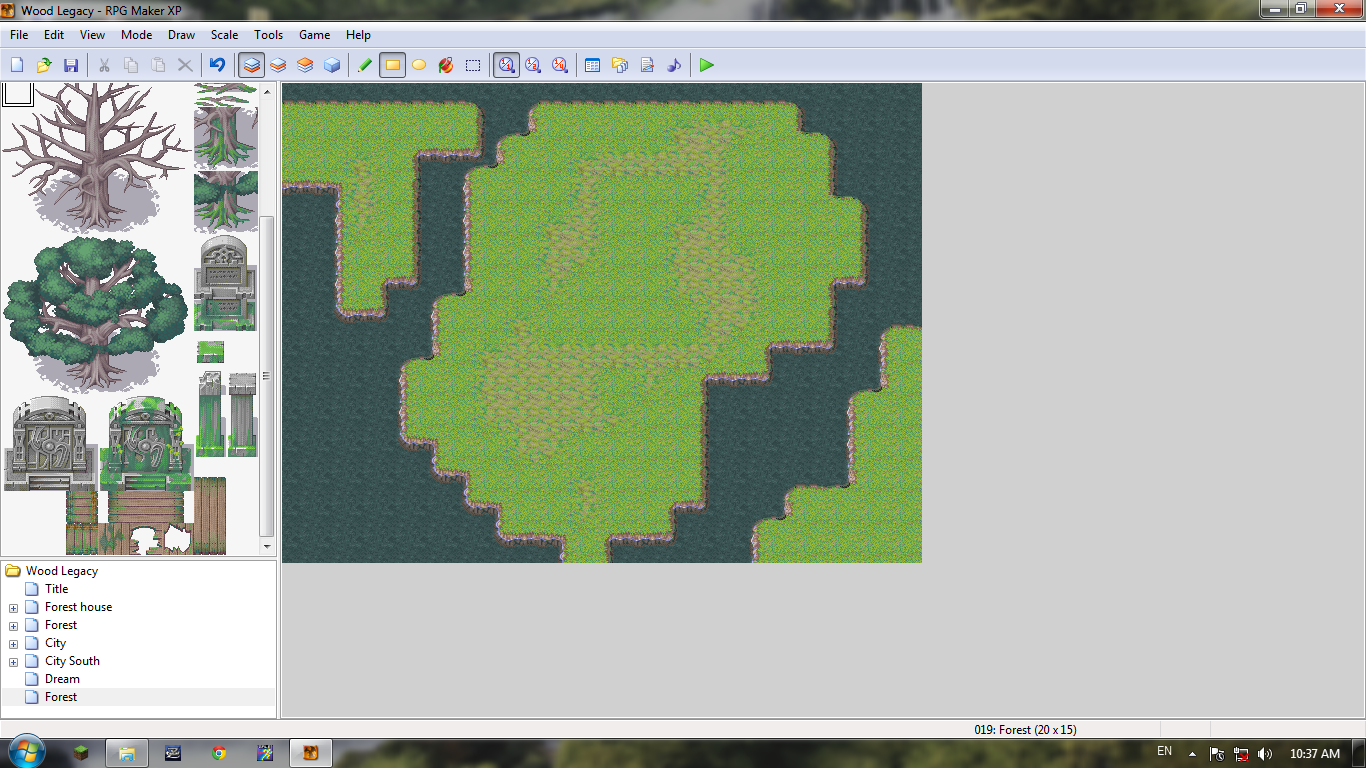Viewport: 1366px width, 768px height.
Task: Open the Database editor
Action: [592, 65]
